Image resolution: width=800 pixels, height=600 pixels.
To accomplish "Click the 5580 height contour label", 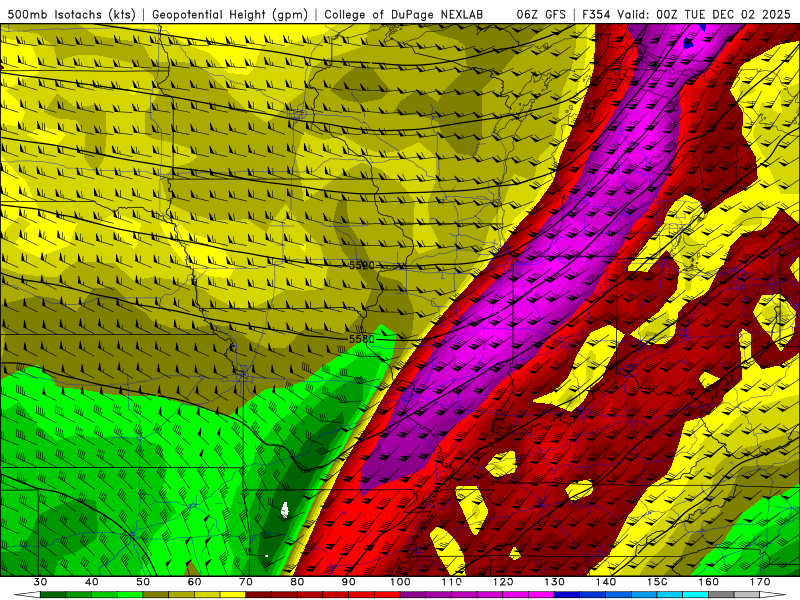I will pos(362,339).
